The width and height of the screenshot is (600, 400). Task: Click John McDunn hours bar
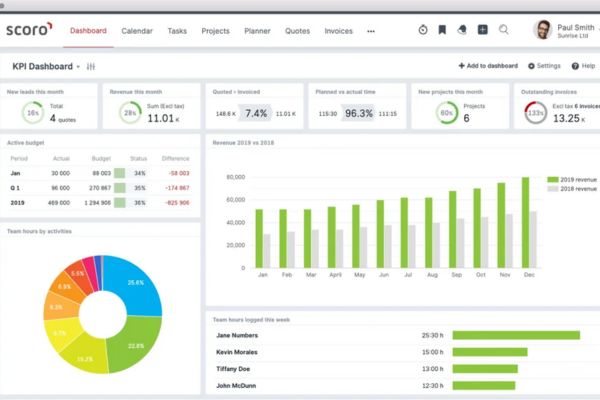coord(484,385)
